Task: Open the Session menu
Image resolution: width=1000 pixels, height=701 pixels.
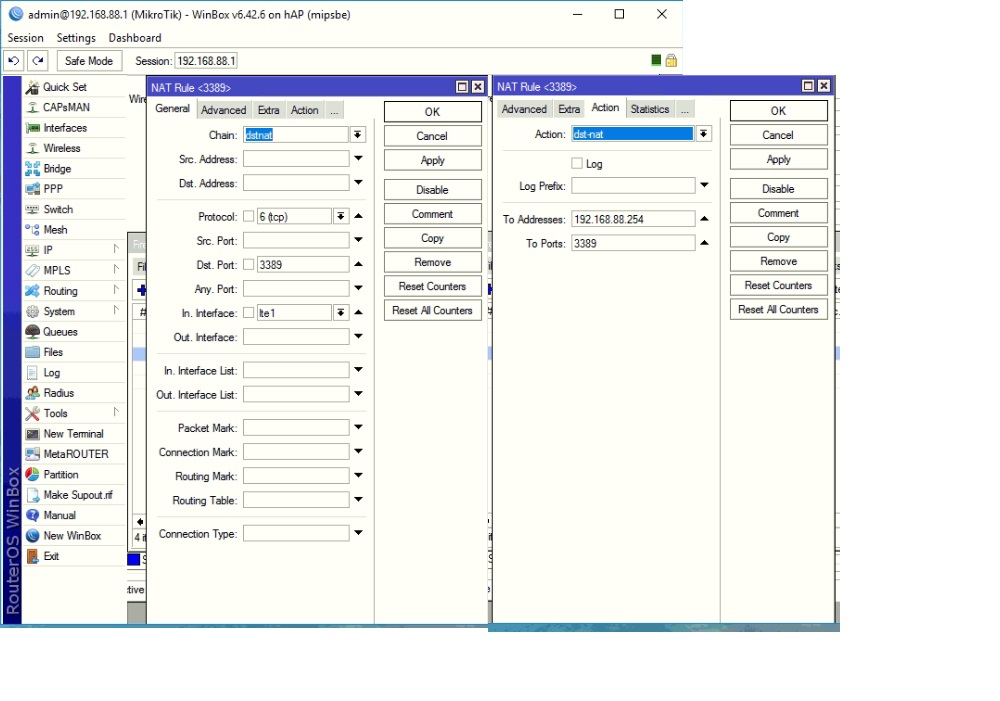Action: 26,38
